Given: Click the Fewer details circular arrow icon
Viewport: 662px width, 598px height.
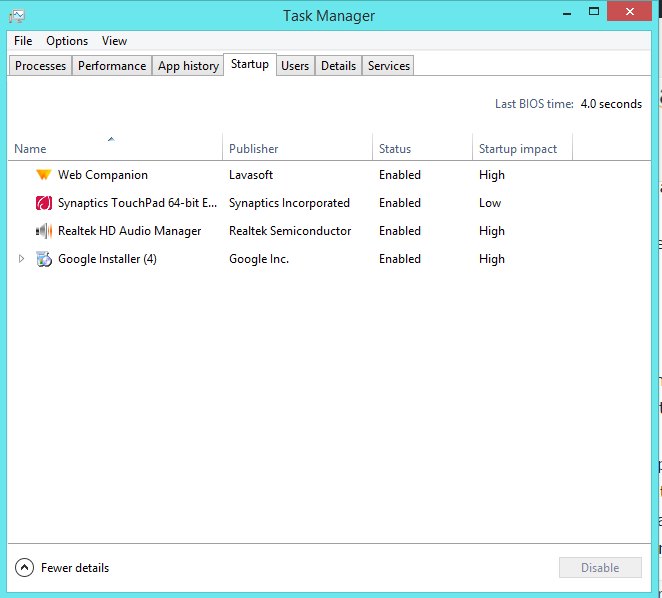Looking at the screenshot, I should (24, 568).
